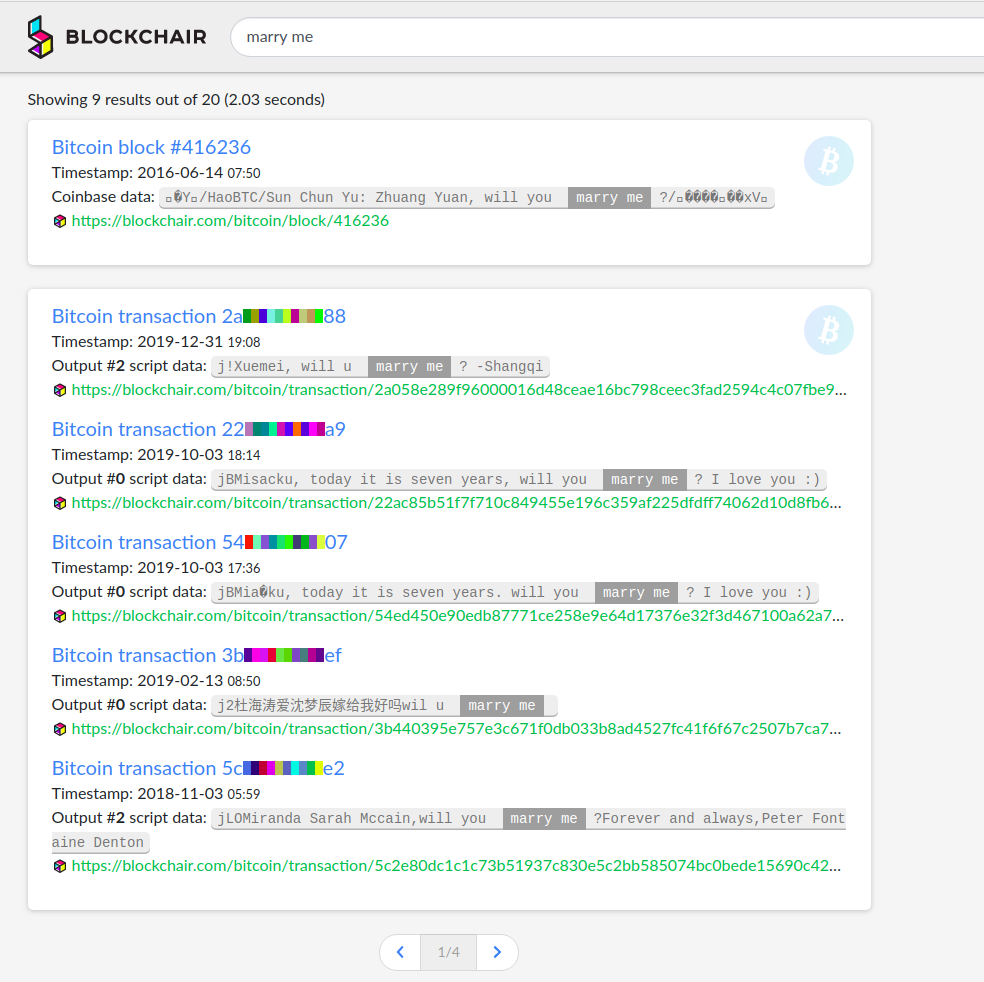This screenshot has height=982, width=984.
Task: Click the Blockchair cube logo icon
Action: [40, 37]
